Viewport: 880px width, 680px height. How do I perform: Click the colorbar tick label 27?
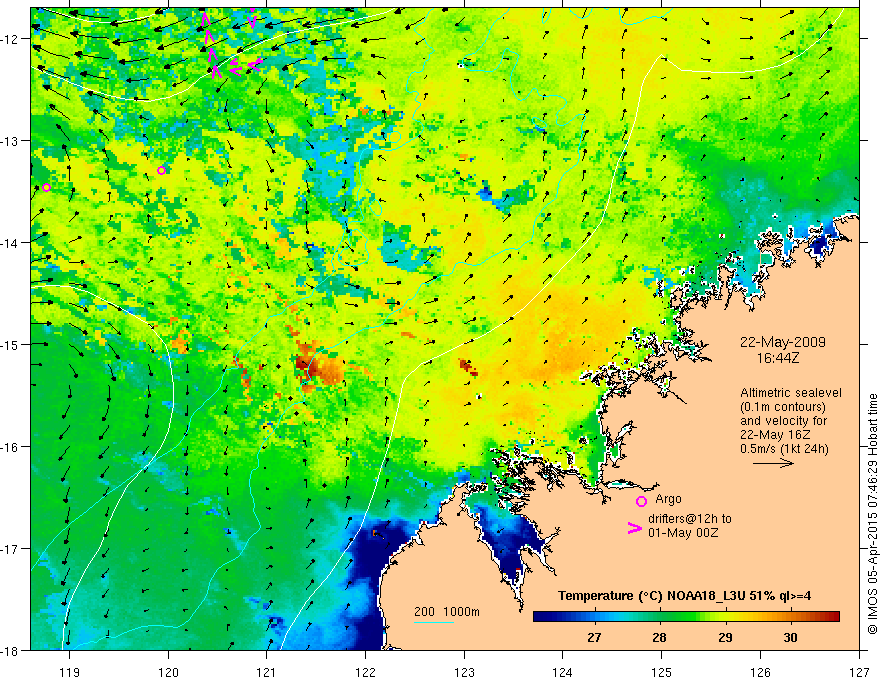tap(594, 637)
